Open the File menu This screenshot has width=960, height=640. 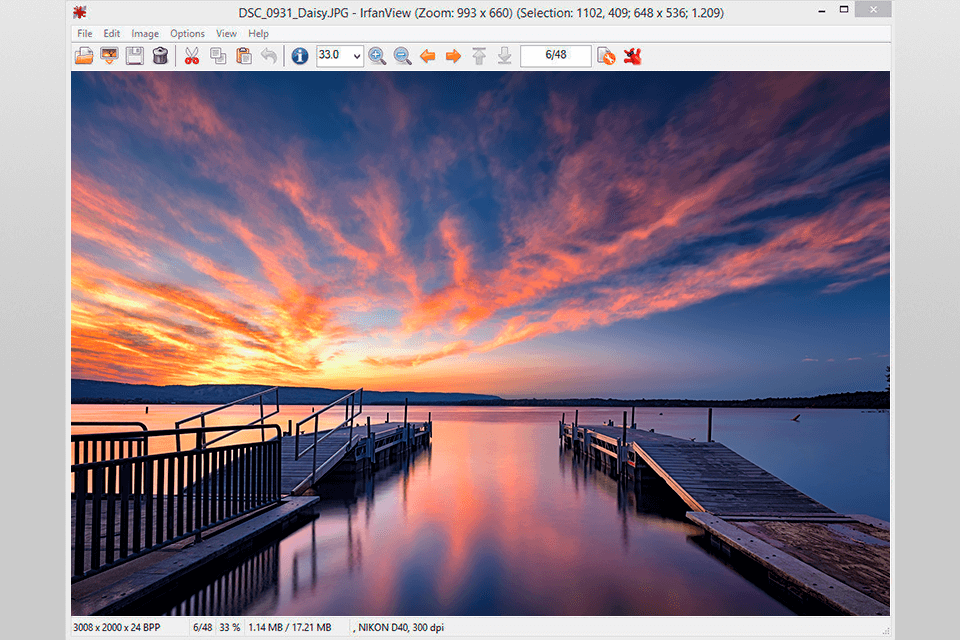(x=84, y=34)
